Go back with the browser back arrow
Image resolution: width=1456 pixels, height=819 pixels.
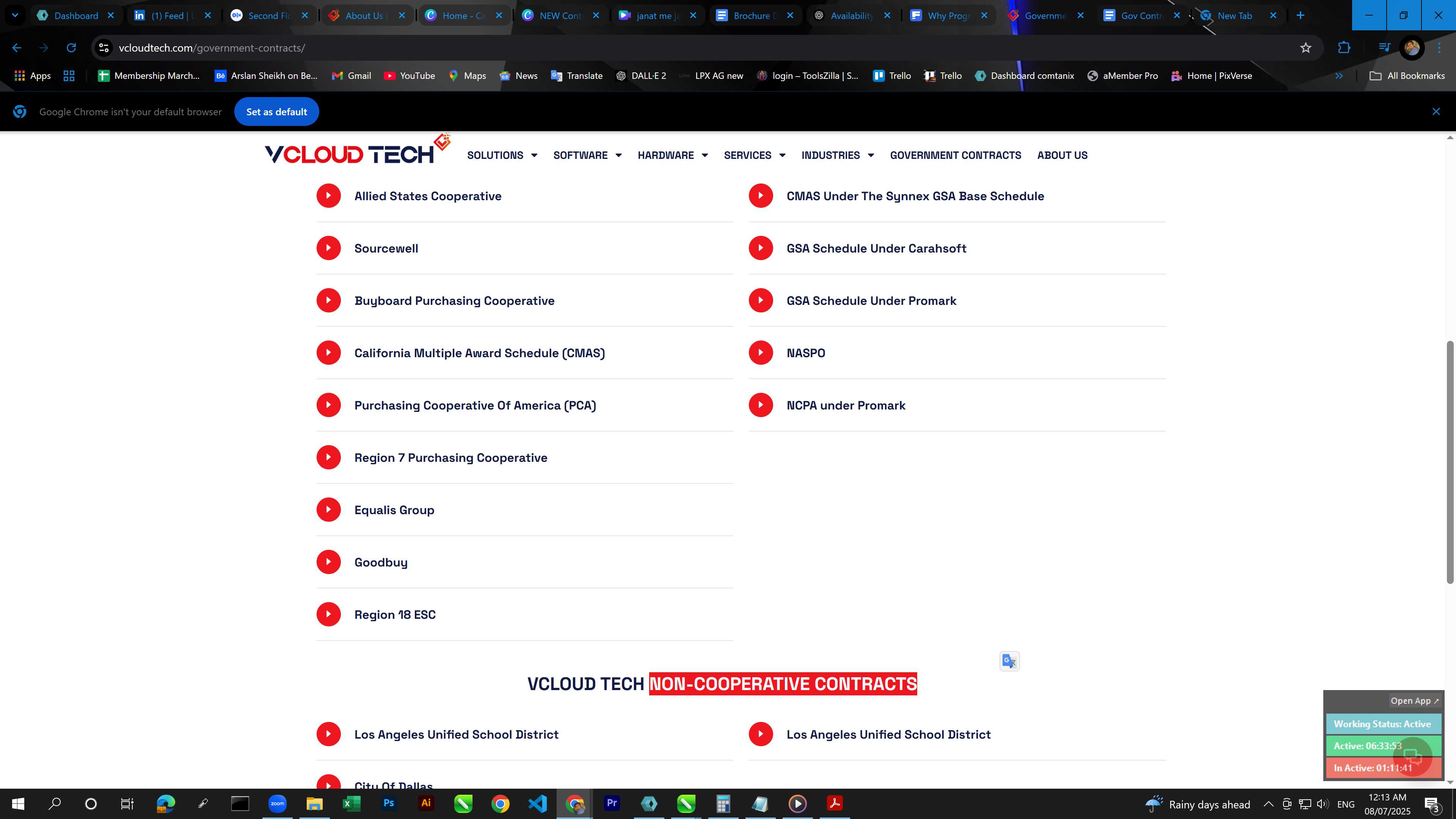(17, 48)
